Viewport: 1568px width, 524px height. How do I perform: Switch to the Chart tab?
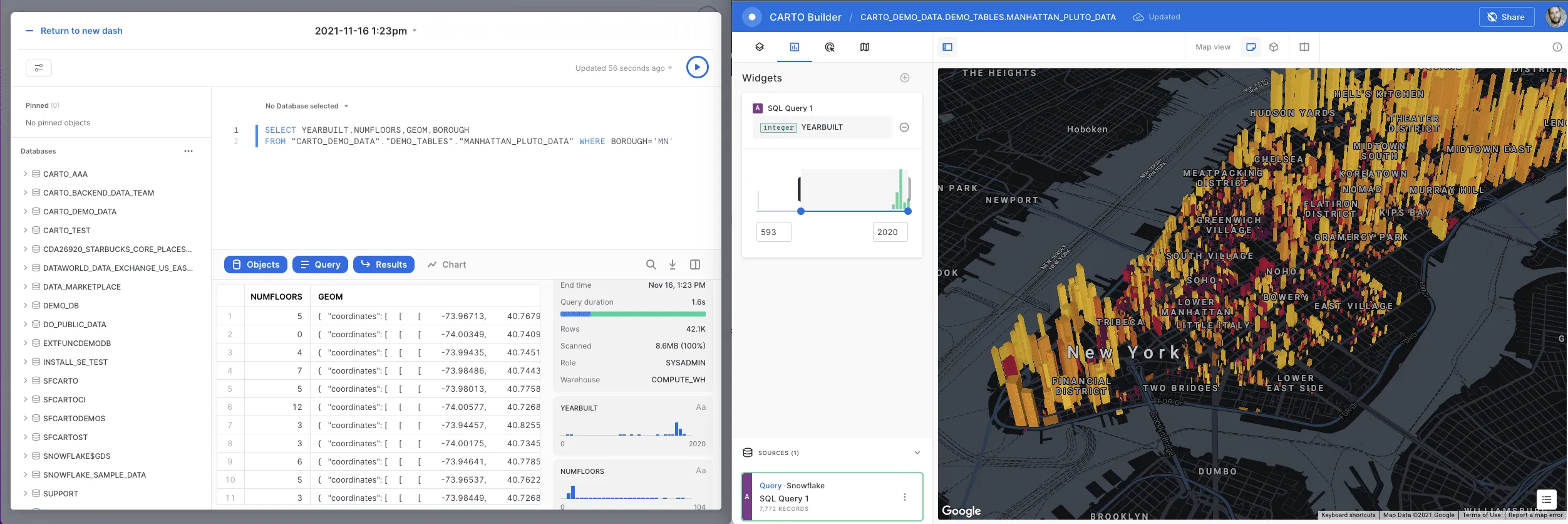click(447, 265)
